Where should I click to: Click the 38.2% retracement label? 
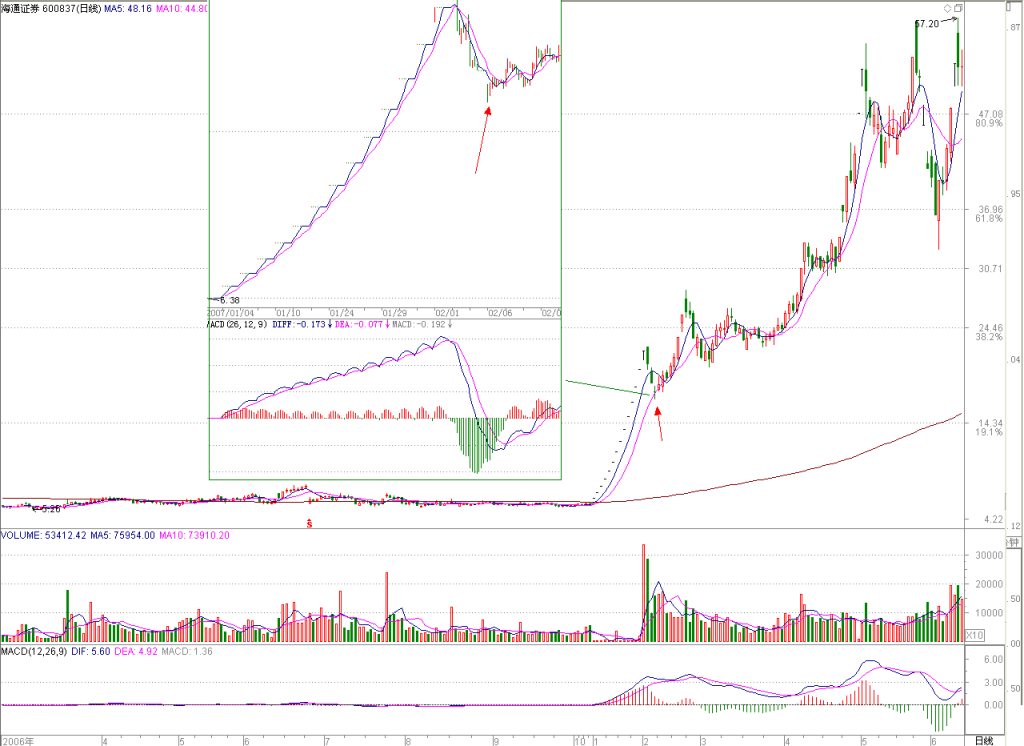(989, 337)
